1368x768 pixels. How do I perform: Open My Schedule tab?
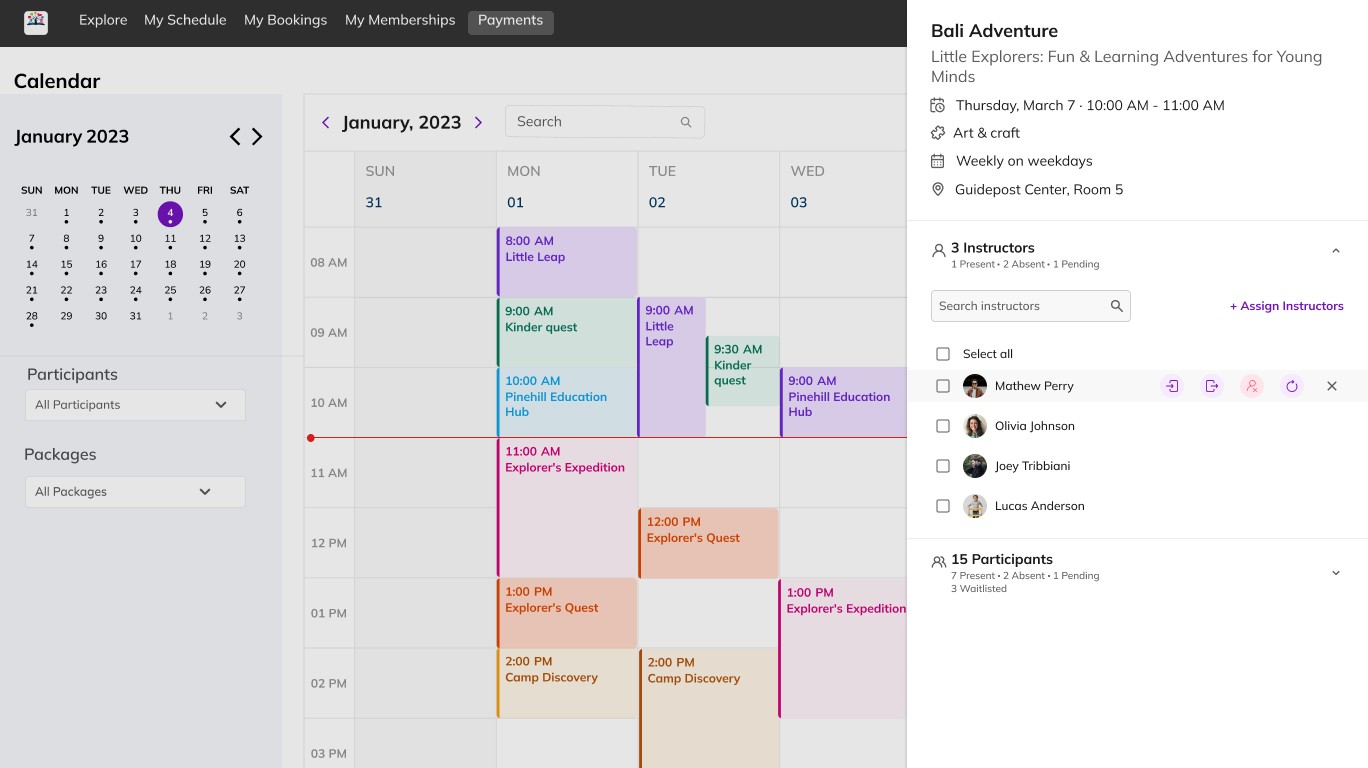point(185,20)
